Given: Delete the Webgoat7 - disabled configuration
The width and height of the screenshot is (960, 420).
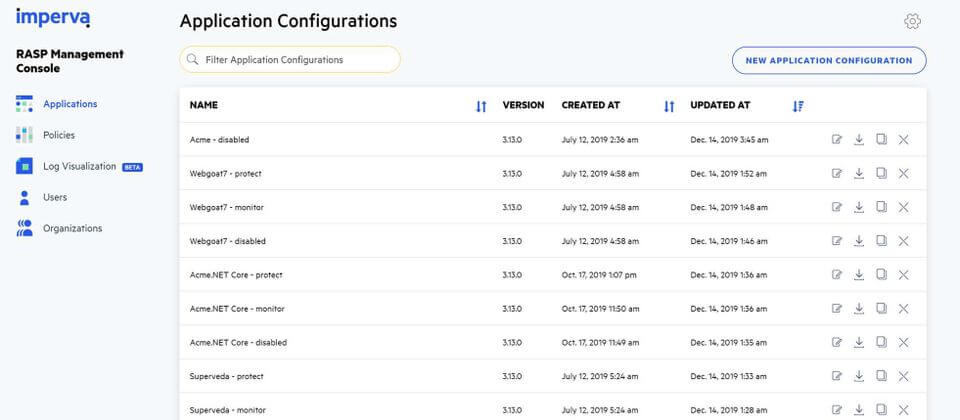Looking at the screenshot, I should pyautogui.click(x=903, y=241).
